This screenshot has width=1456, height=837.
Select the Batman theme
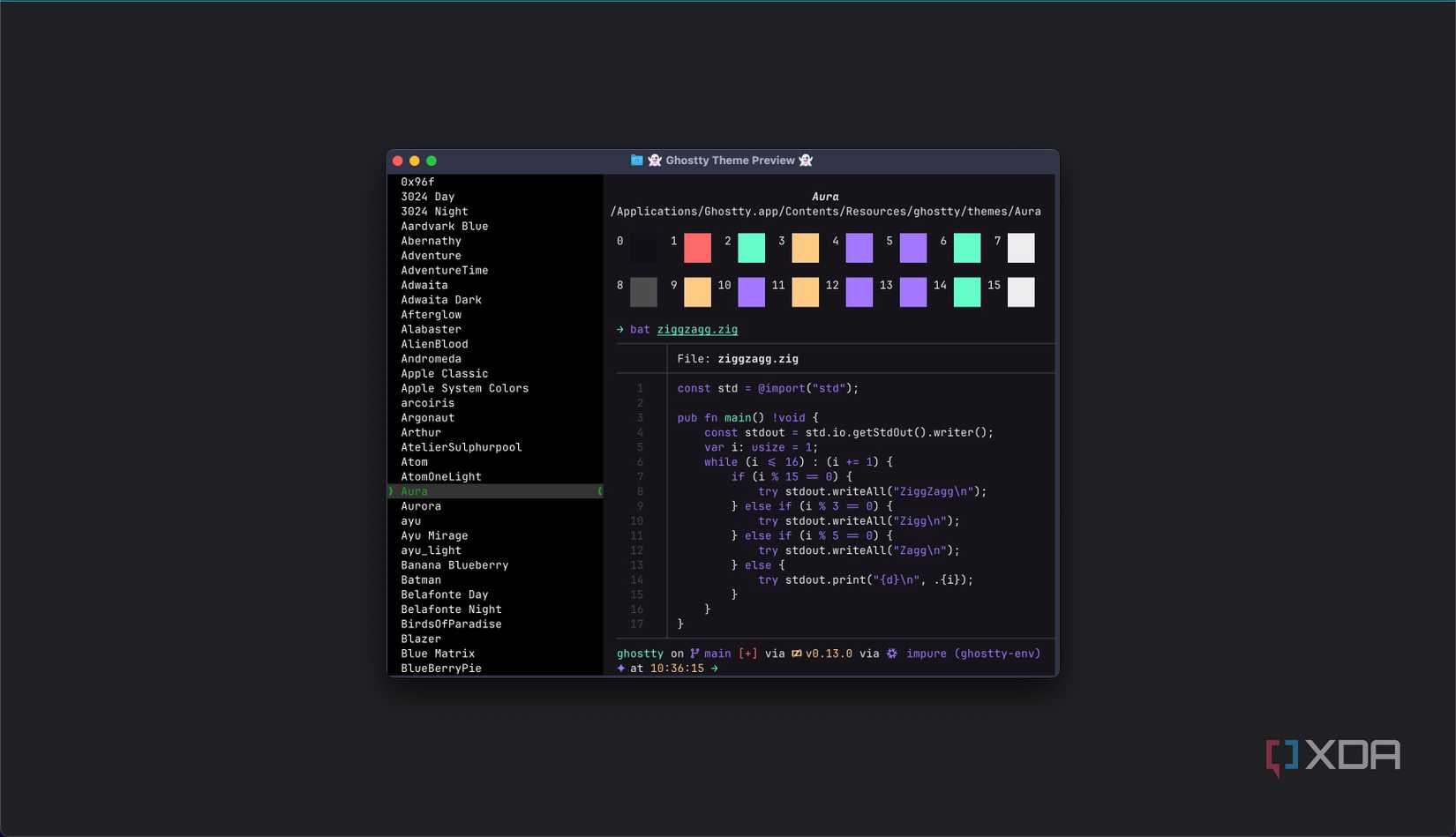point(421,579)
